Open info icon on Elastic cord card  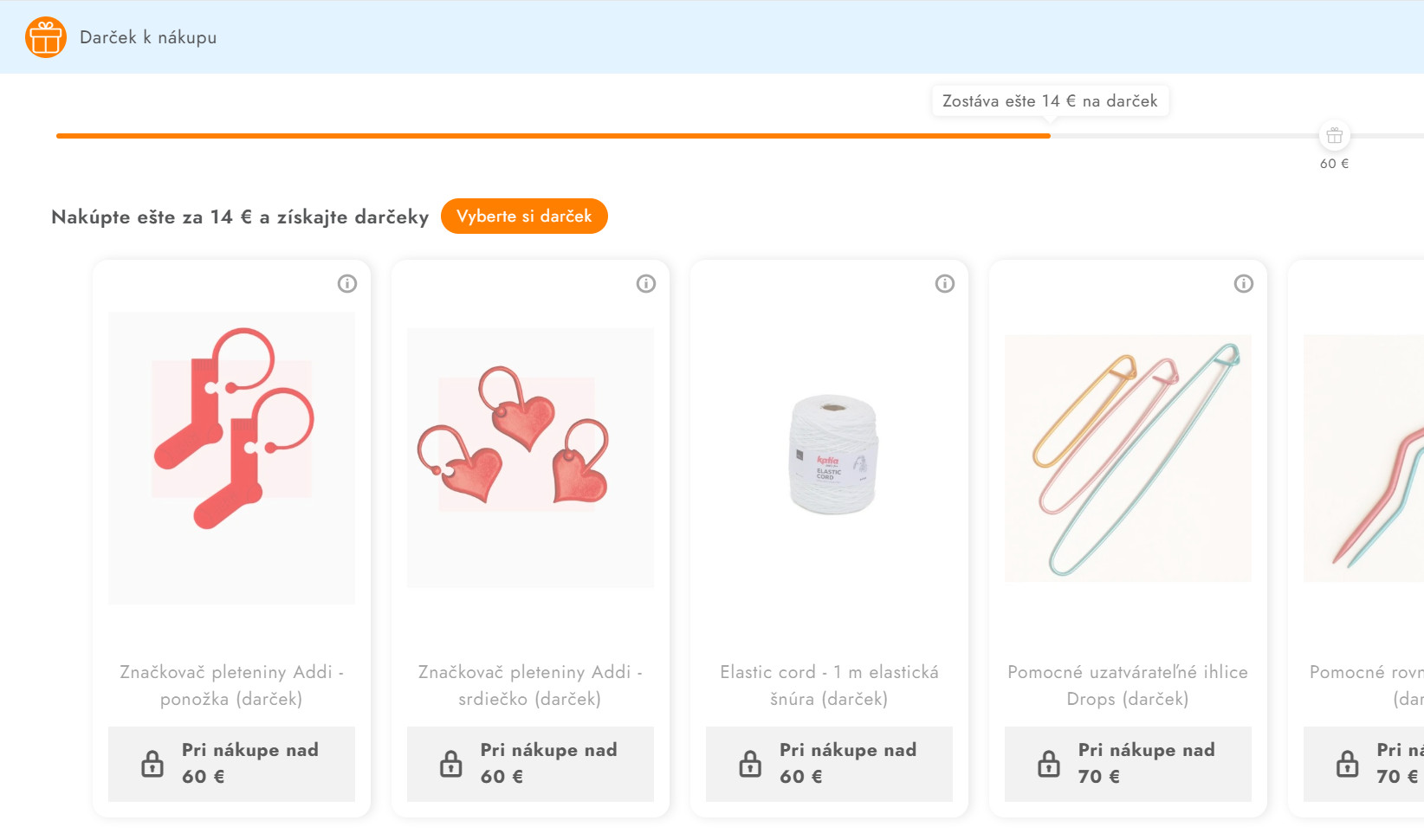tap(945, 283)
